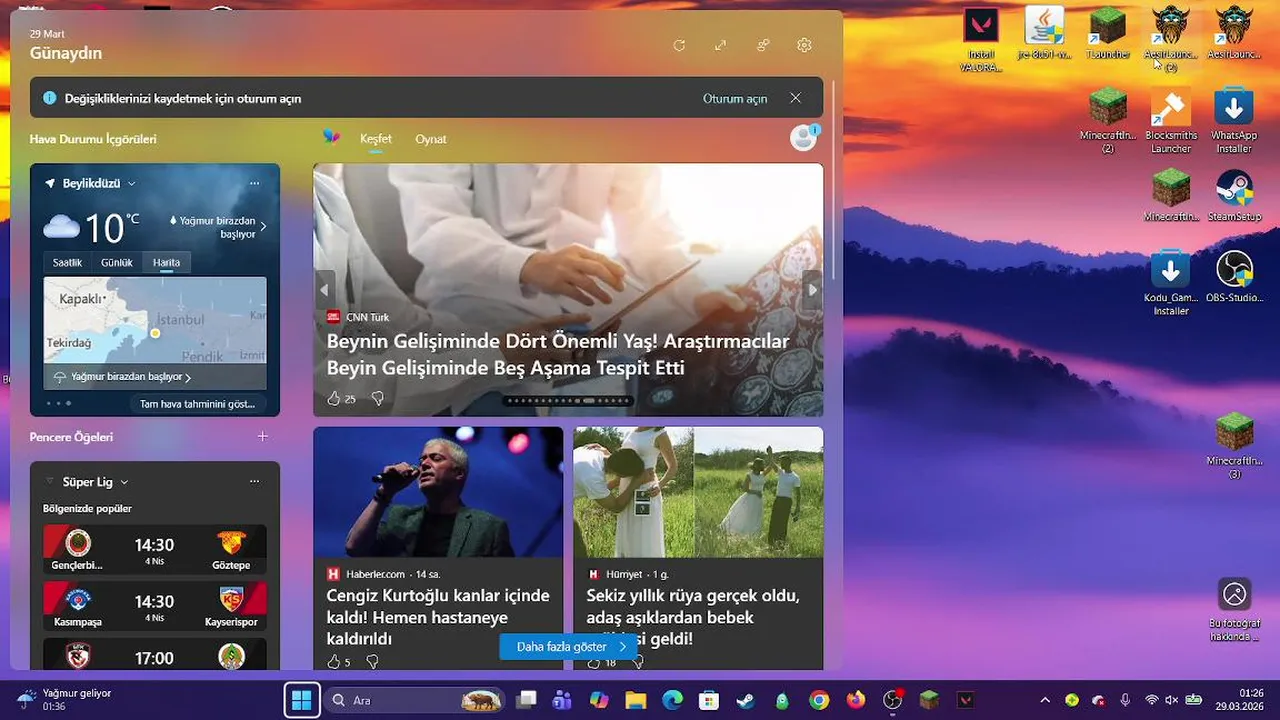Open Task View from taskbar
The width and height of the screenshot is (1280, 720).
[527, 700]
